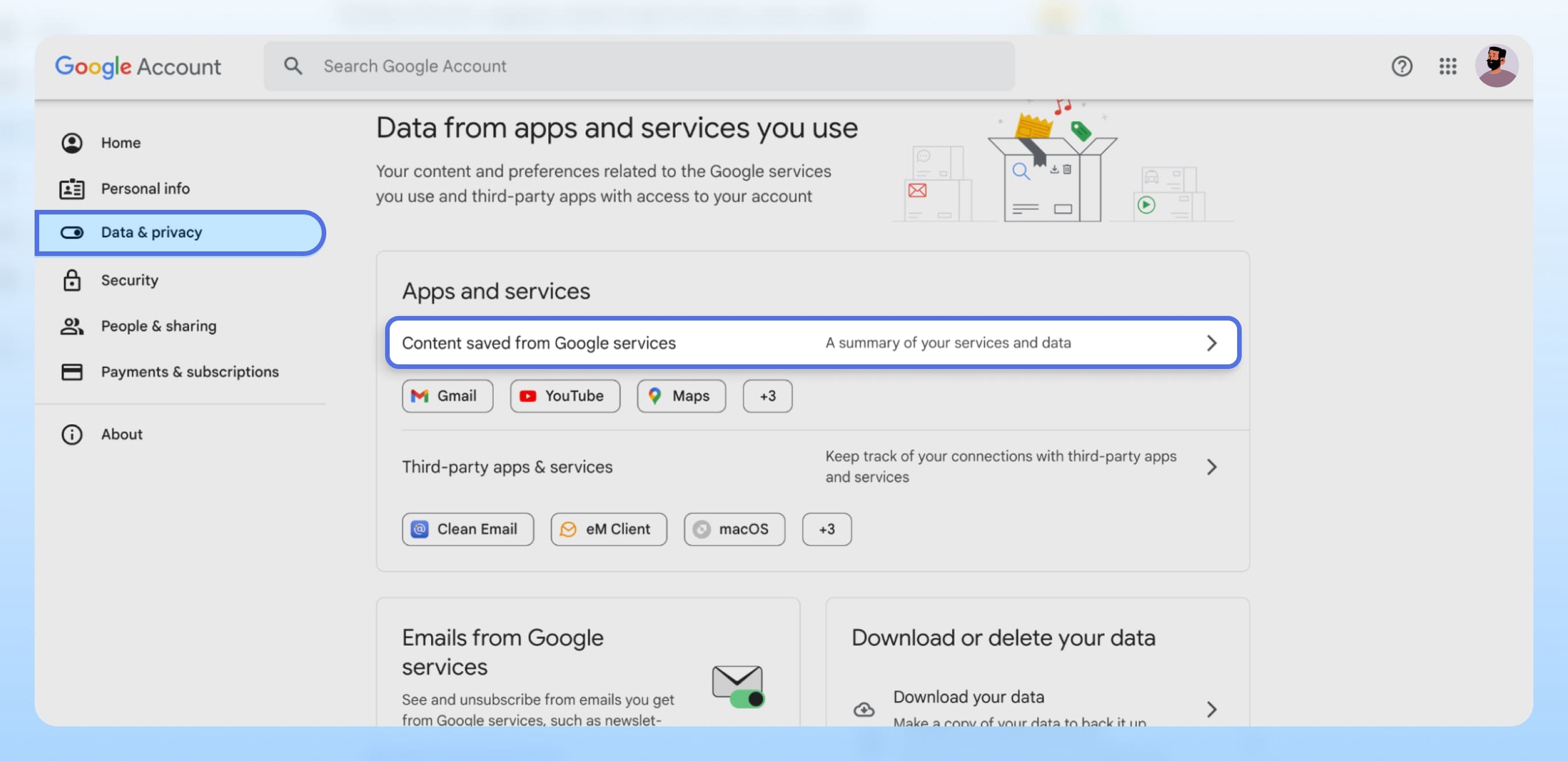Screen dimensions: 1568x761
Task: Select Data & privacy menu item
Action: (x=180, y=232)
